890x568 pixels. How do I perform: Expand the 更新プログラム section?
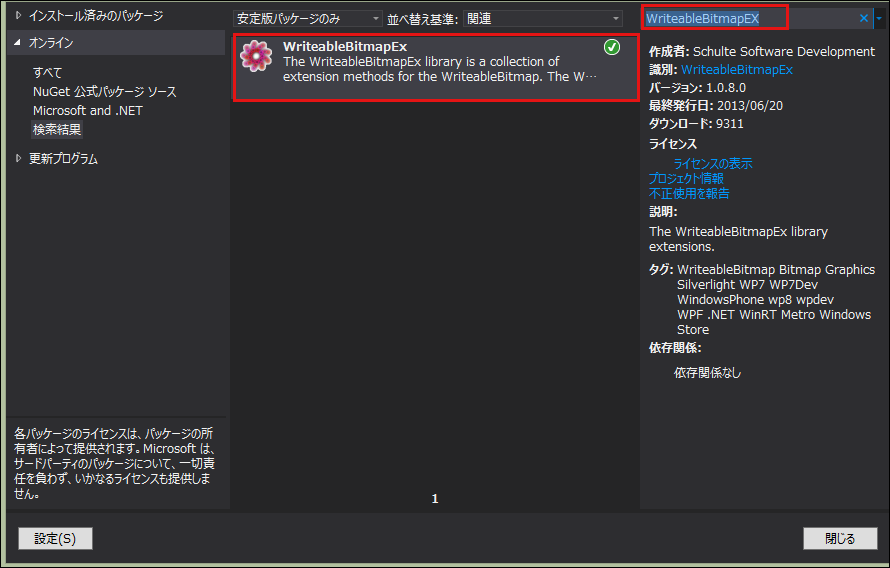(x=18, y=158)
